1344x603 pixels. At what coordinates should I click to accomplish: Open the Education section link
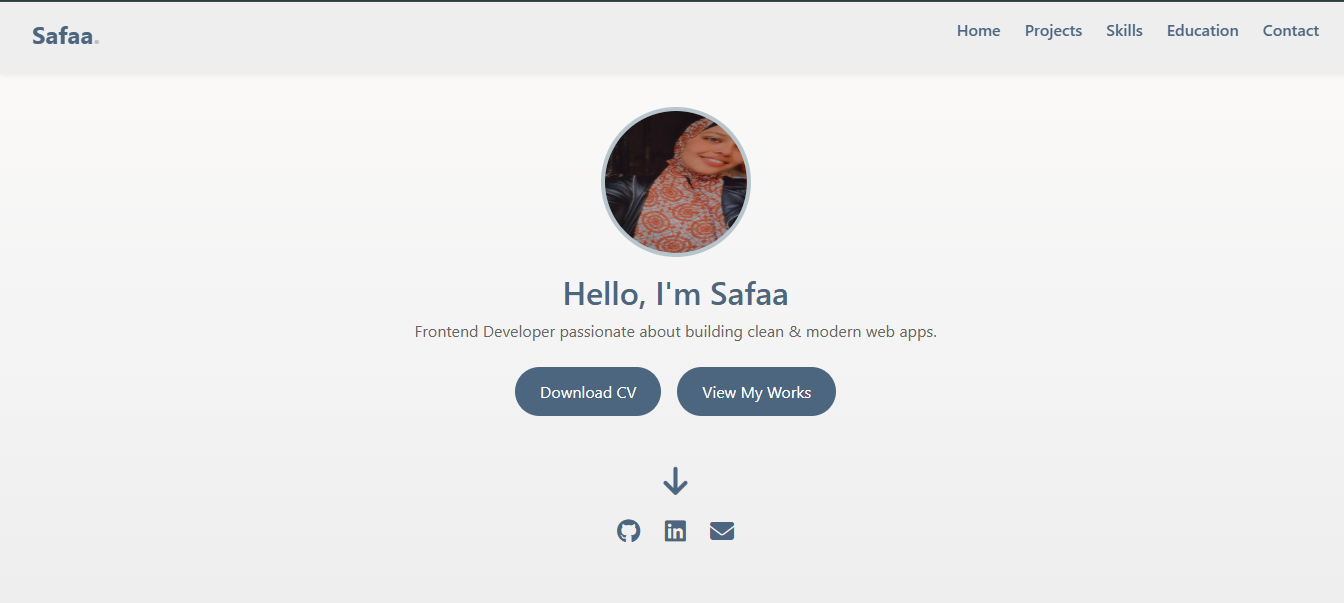point(1202,30)
